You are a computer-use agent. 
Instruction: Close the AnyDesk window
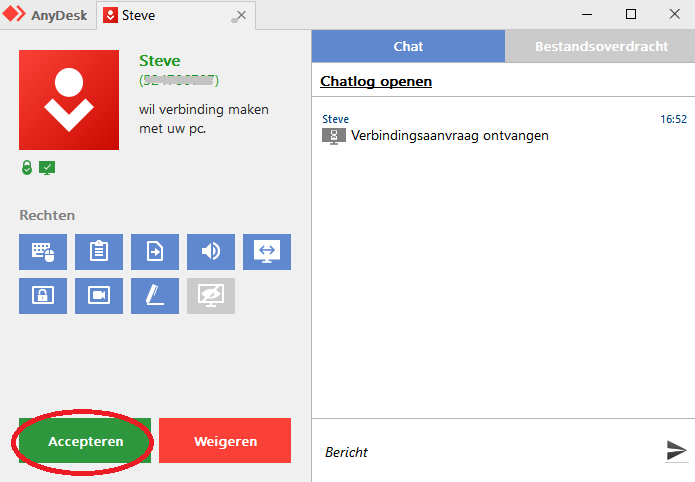pos(674,14)
